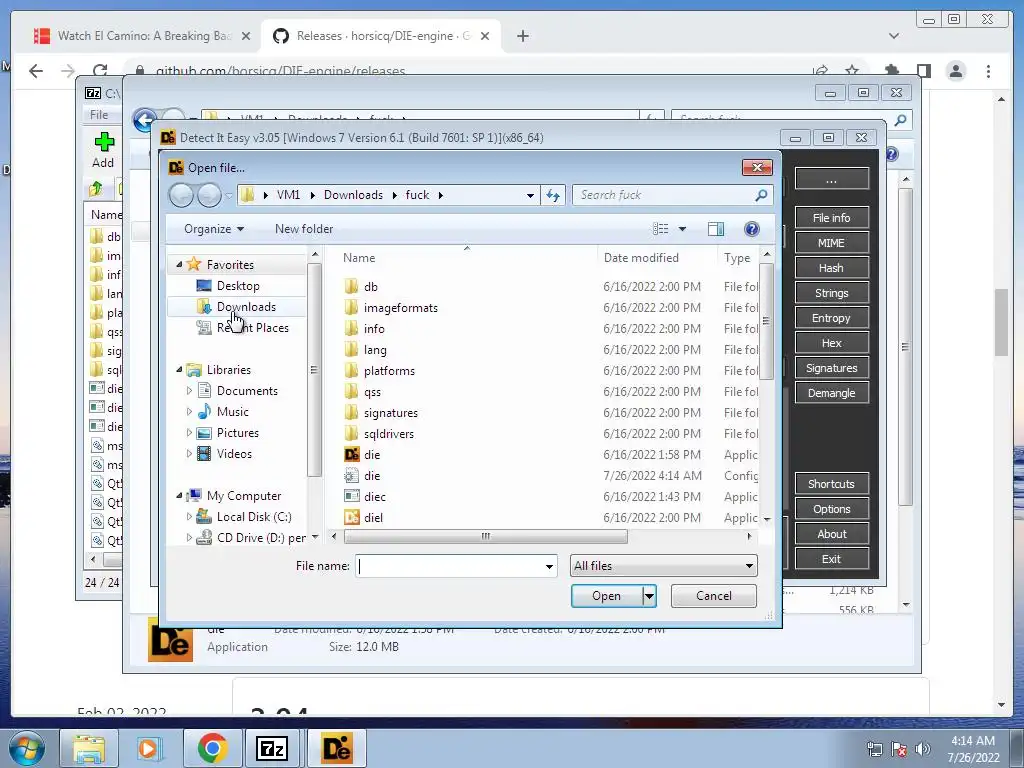Click the navigation pane vertical scrollbar

tap(314, 370)
